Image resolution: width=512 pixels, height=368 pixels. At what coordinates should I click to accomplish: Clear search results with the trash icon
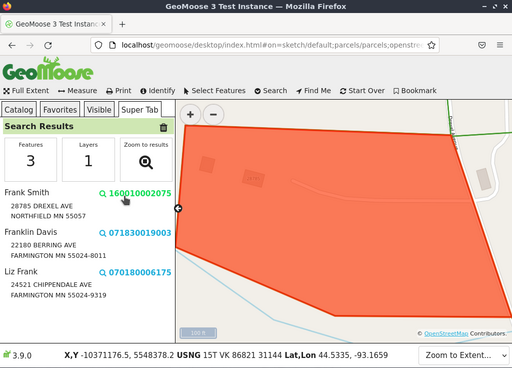163,127
